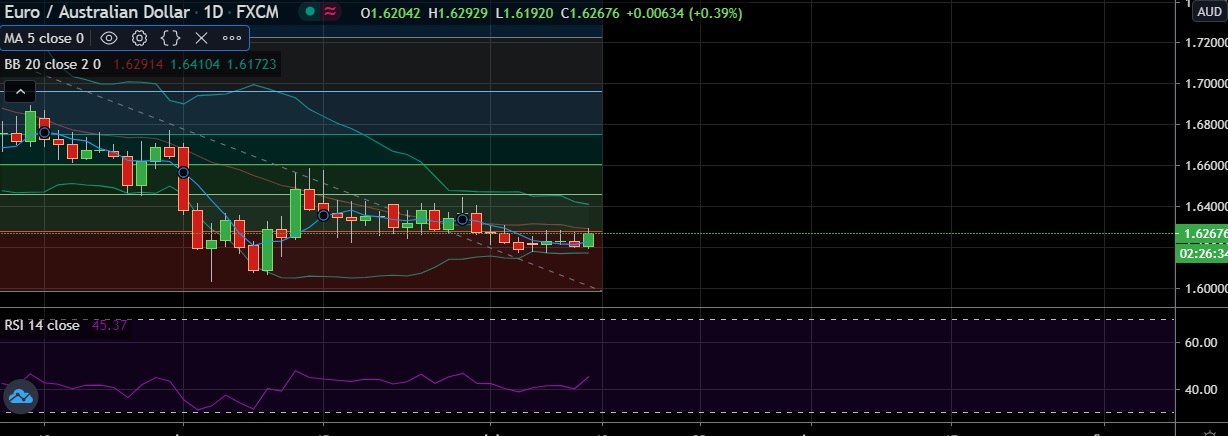This screenshot has width=1228, height=436.
Task: Click the pink data status icon
Action: (329, 12)
